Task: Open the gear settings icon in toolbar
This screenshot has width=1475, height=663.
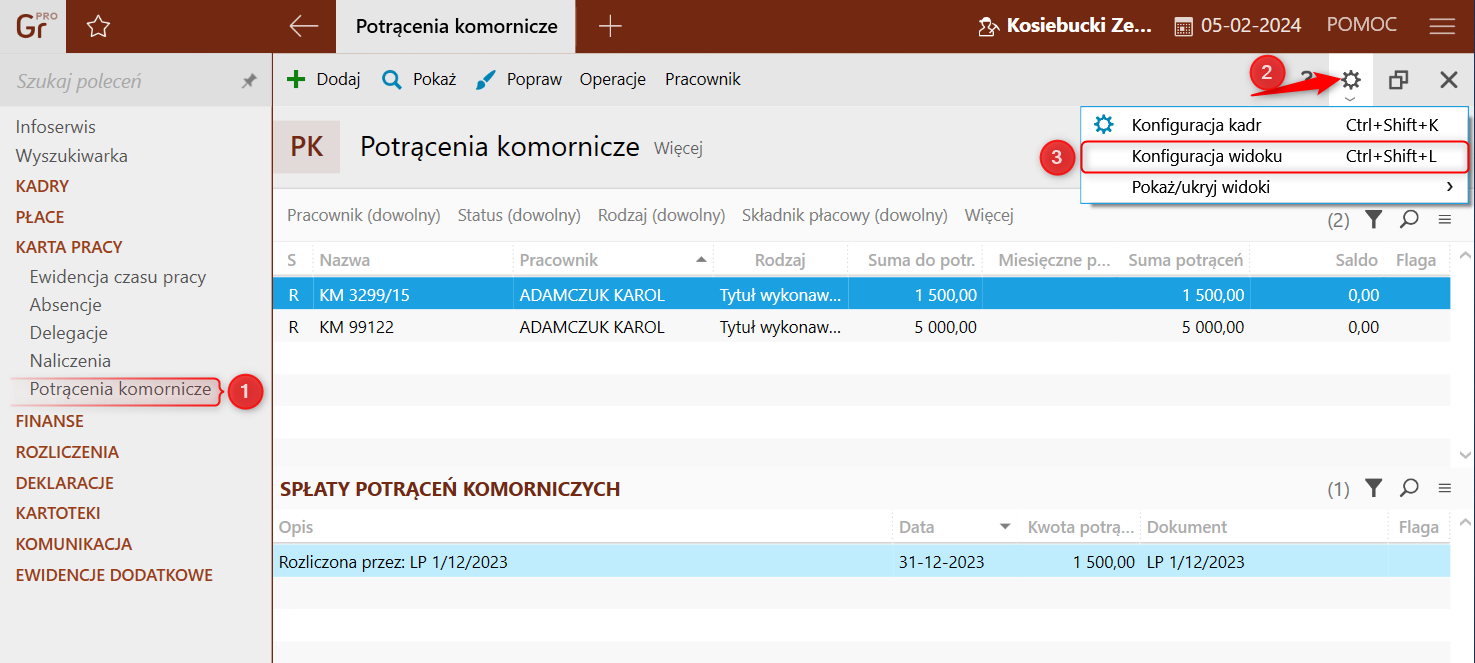Action: pos(1351,79)
